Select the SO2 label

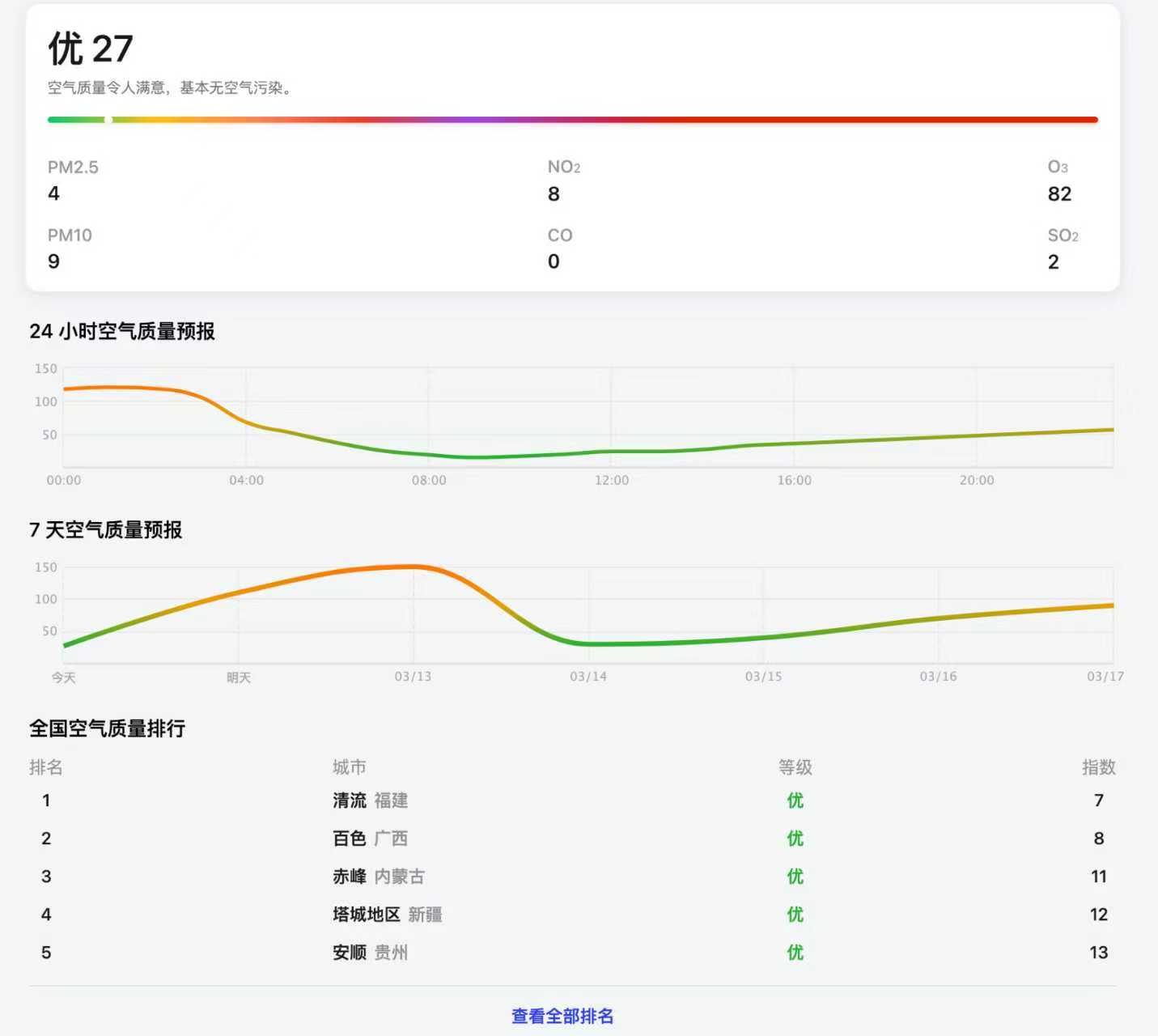tap(1063, 236)
